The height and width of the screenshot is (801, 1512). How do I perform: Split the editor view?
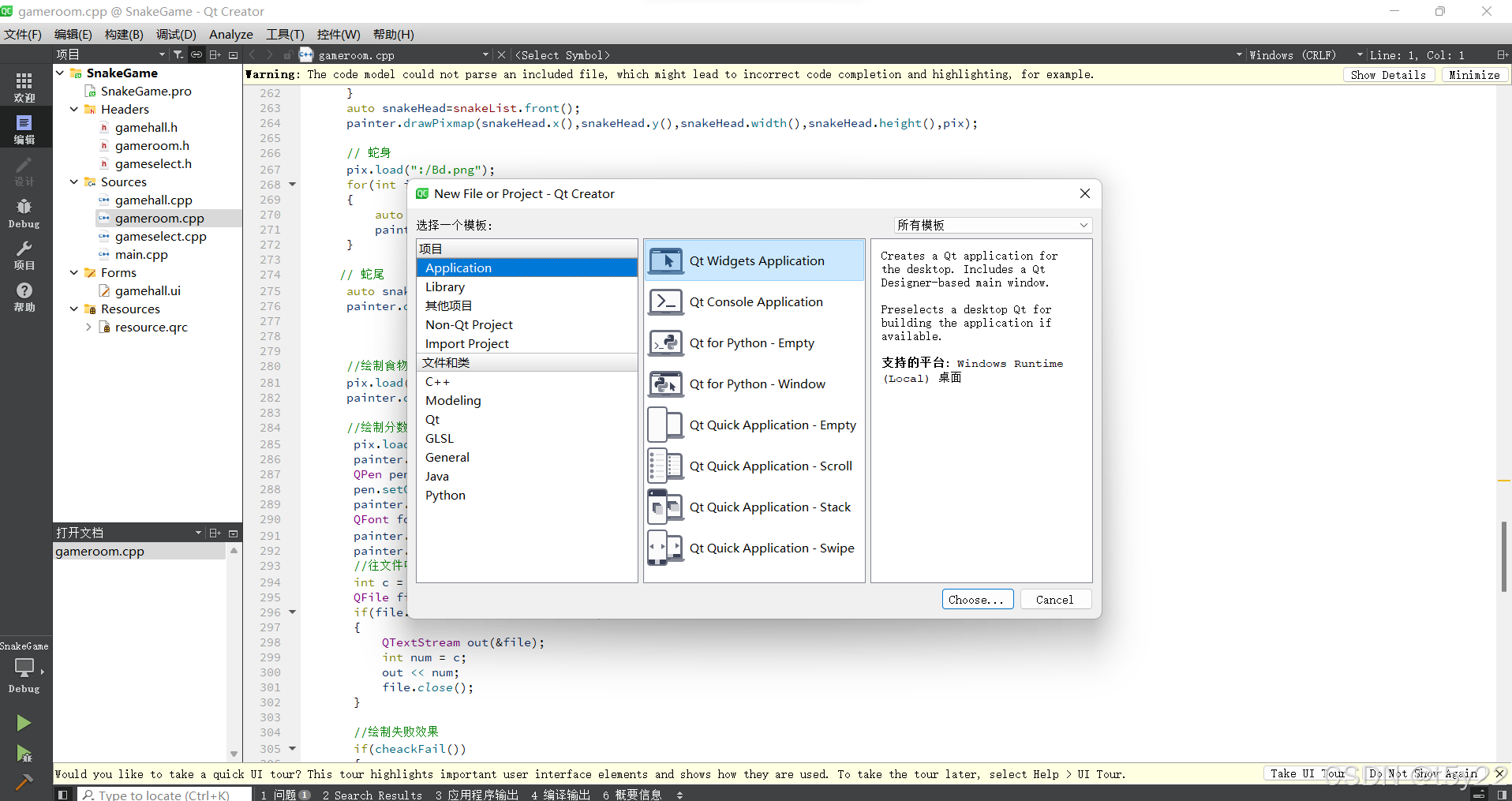coord(1502,54)
